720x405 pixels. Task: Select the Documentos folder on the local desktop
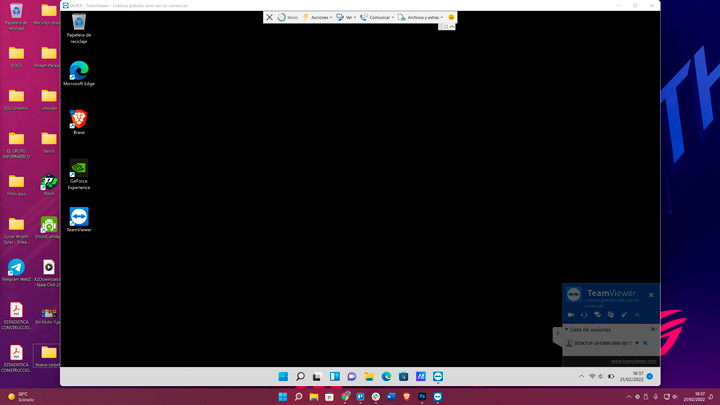click(x=17, y=100)
